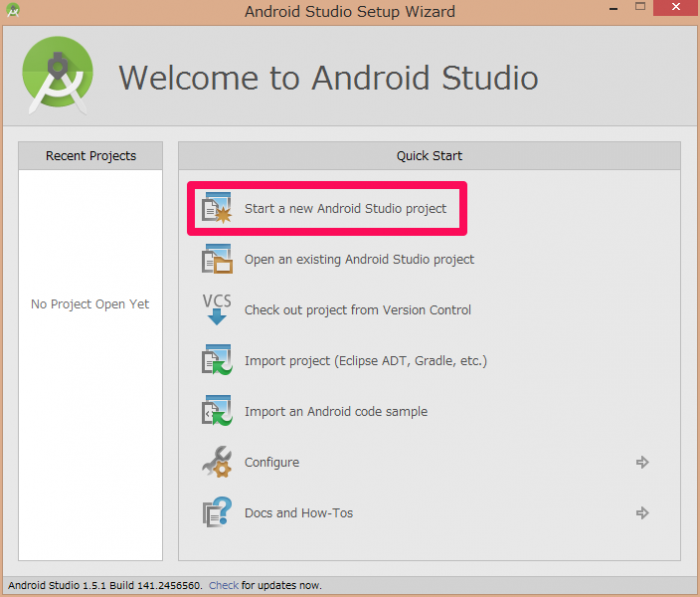
Task: Click the Quick Start panel header
Action: tap(429, 156)
